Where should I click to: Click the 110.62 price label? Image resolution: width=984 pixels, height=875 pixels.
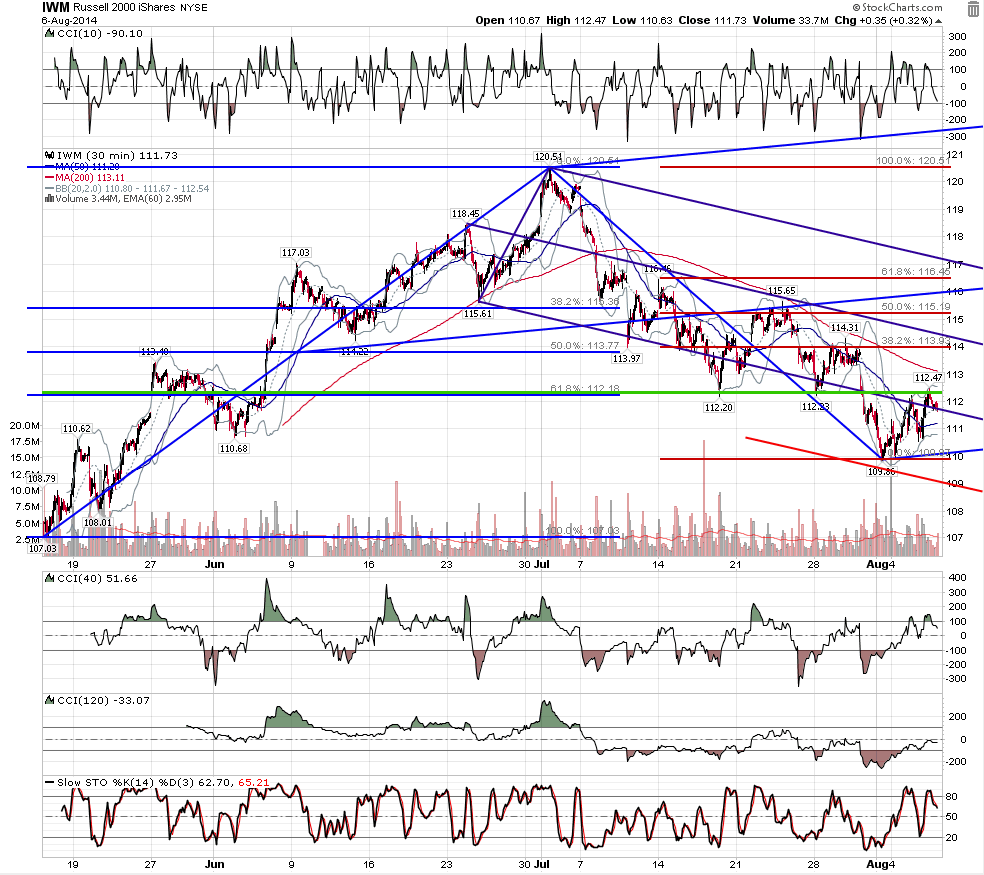(77, 429)
